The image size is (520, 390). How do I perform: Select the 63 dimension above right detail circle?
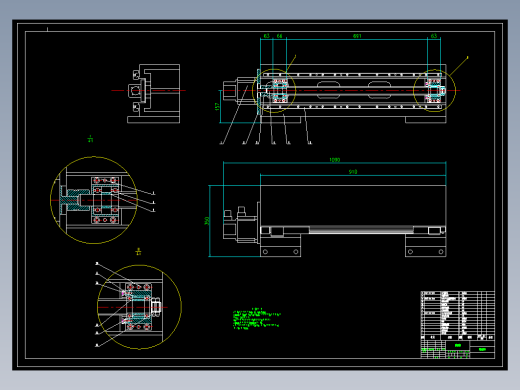point(434,36)
